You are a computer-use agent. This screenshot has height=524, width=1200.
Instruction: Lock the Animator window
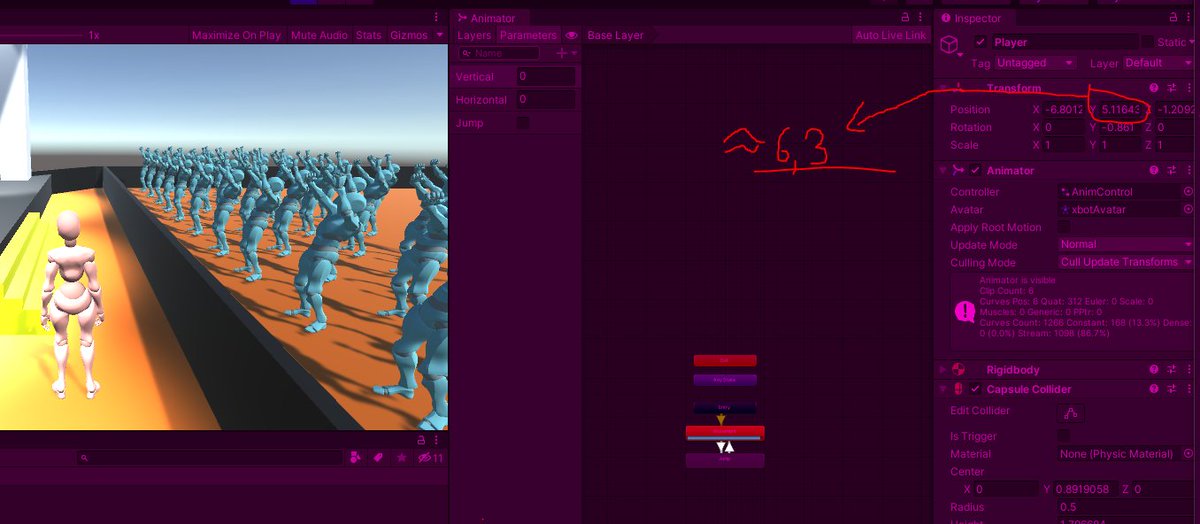click(x=905, y=18)
